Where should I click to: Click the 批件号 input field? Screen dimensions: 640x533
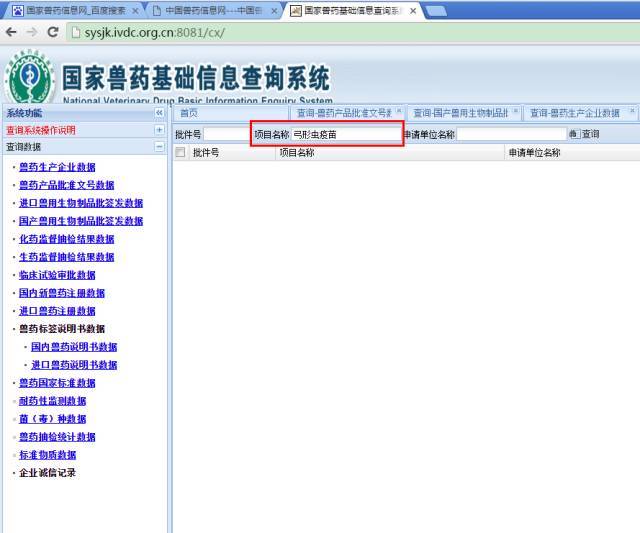[x=226, y=134]
